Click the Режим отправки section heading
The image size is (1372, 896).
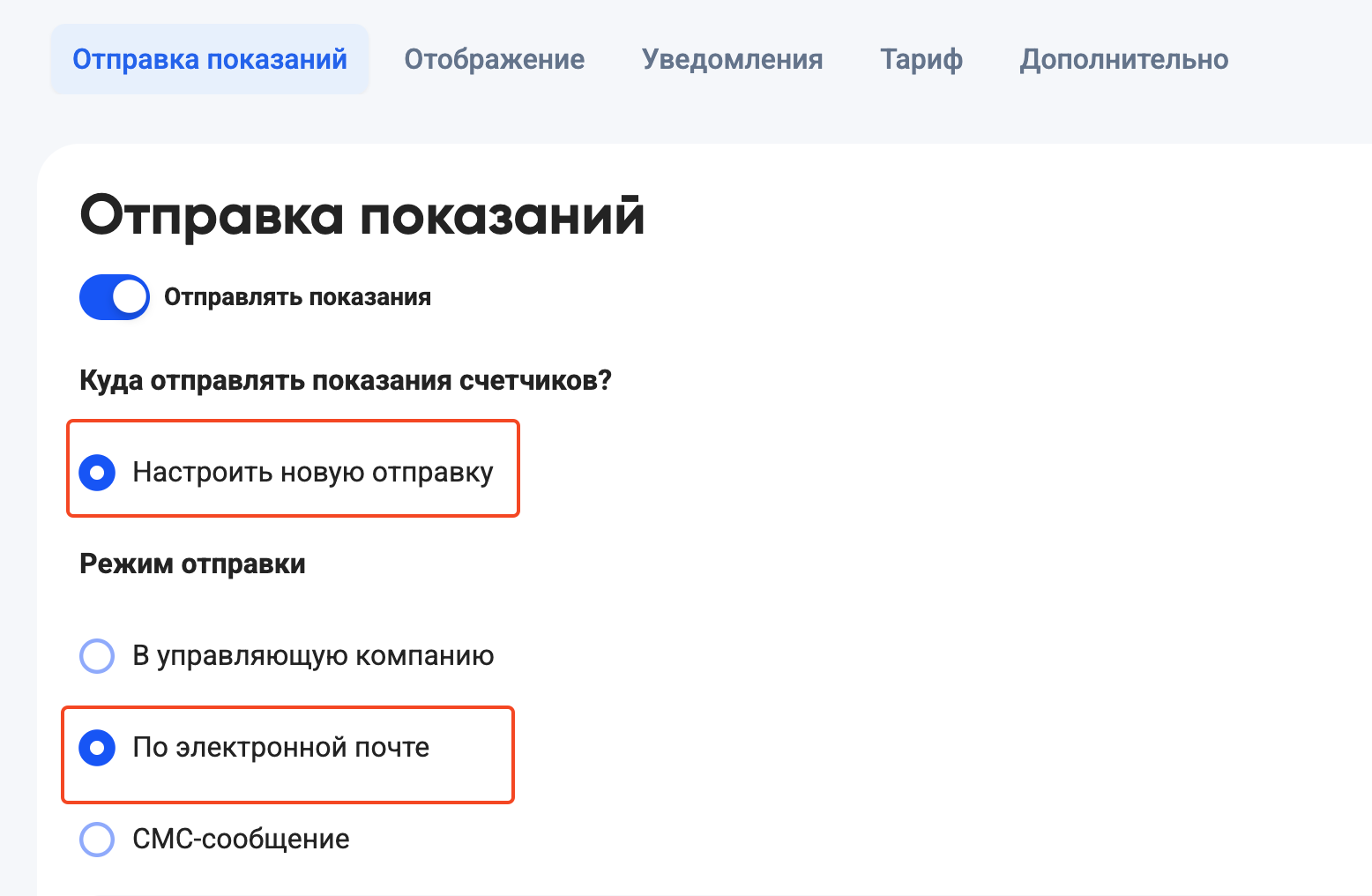(192, 564)
